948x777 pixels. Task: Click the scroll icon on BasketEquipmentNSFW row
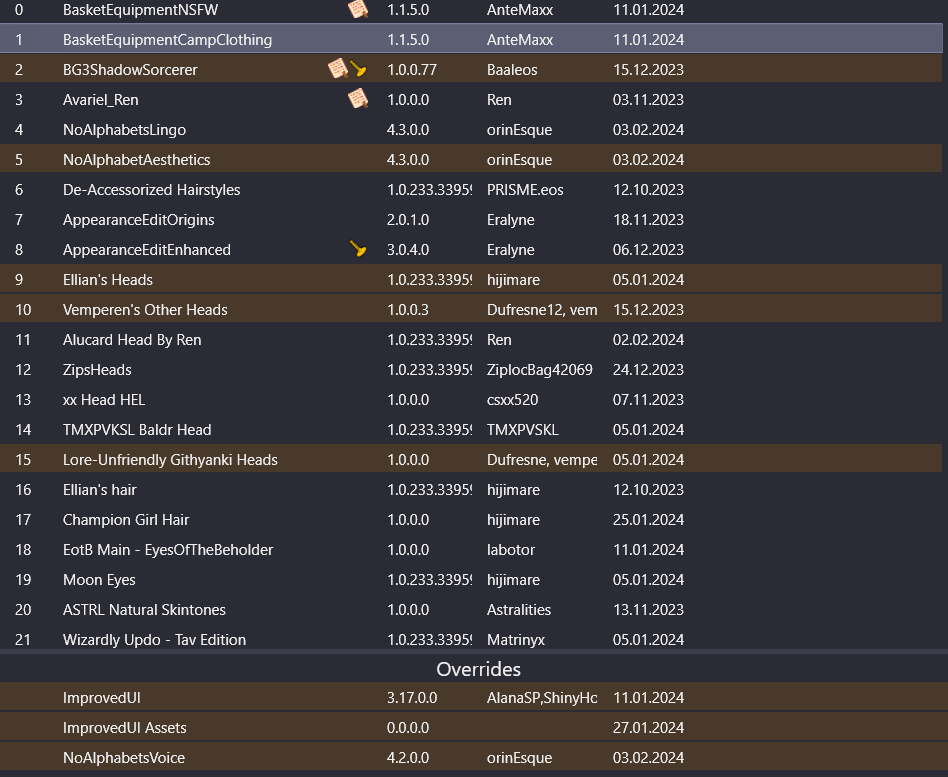click(x=358, y=9)
